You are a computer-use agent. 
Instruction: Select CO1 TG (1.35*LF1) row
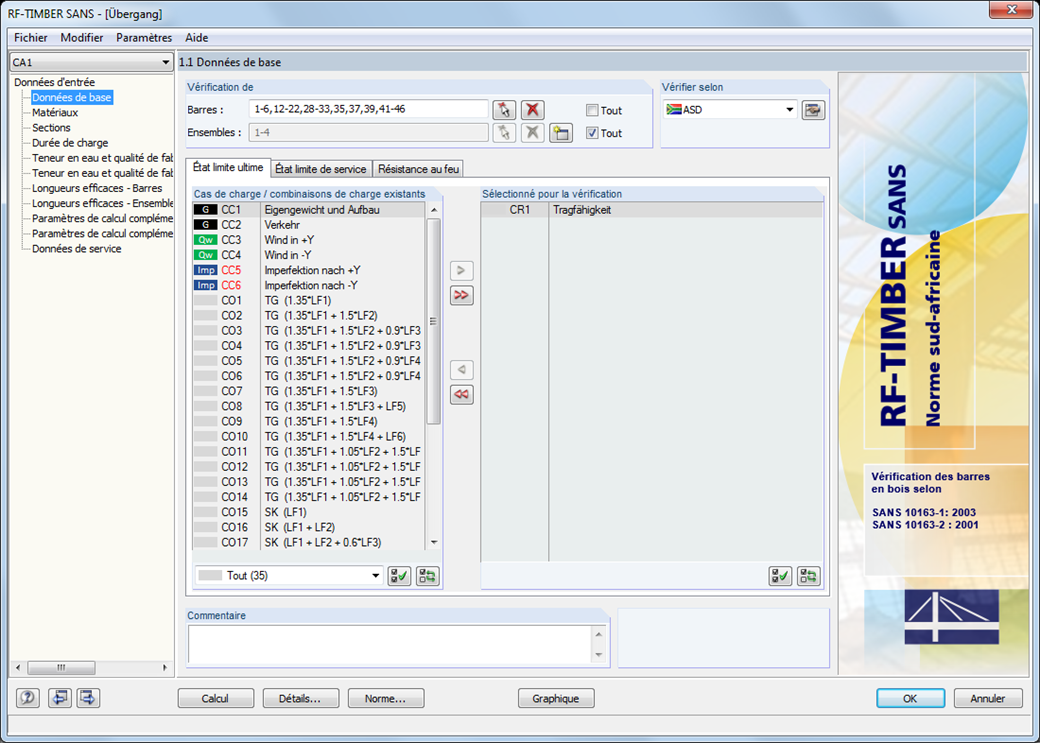[308, 301]
